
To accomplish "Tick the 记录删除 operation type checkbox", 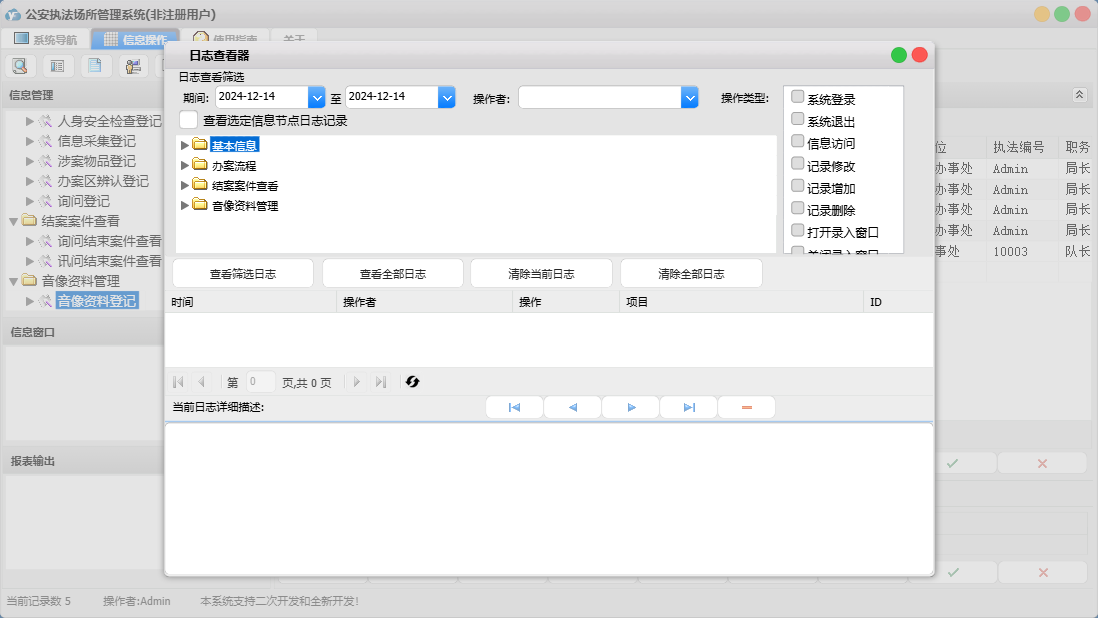I will 797,208.
